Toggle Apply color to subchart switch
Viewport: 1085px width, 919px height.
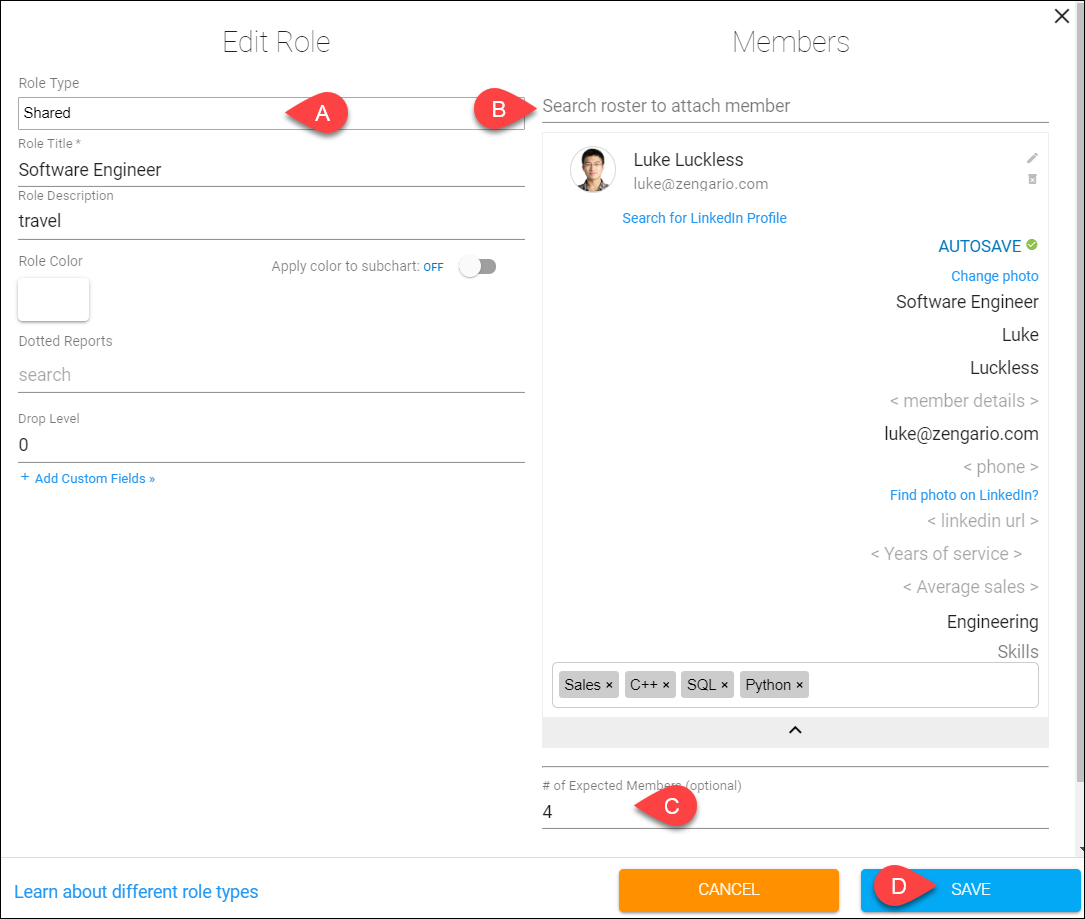477,266
